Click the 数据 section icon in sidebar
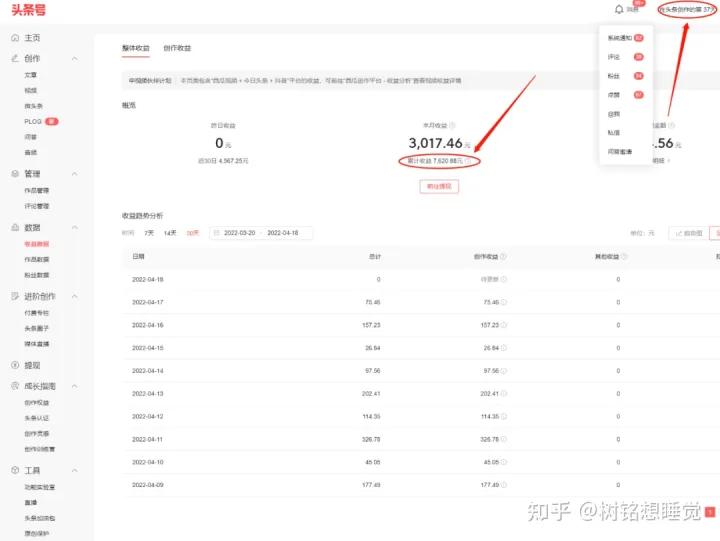The image size is (720, 541). pos(15,227)
